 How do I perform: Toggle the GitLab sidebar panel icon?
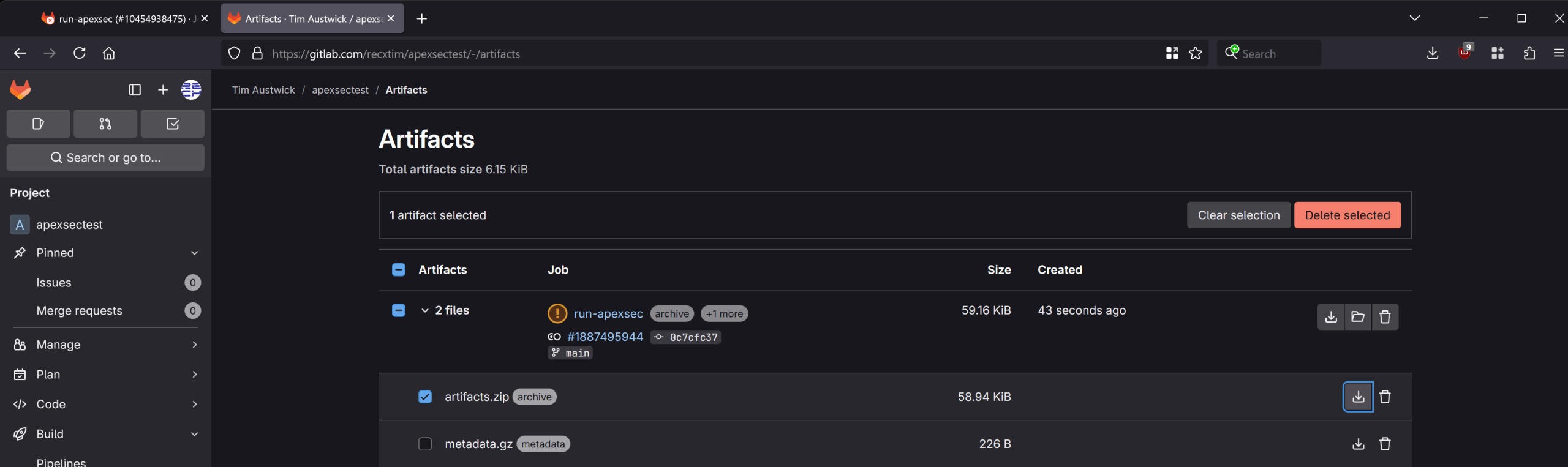click(x=135, y=90)
